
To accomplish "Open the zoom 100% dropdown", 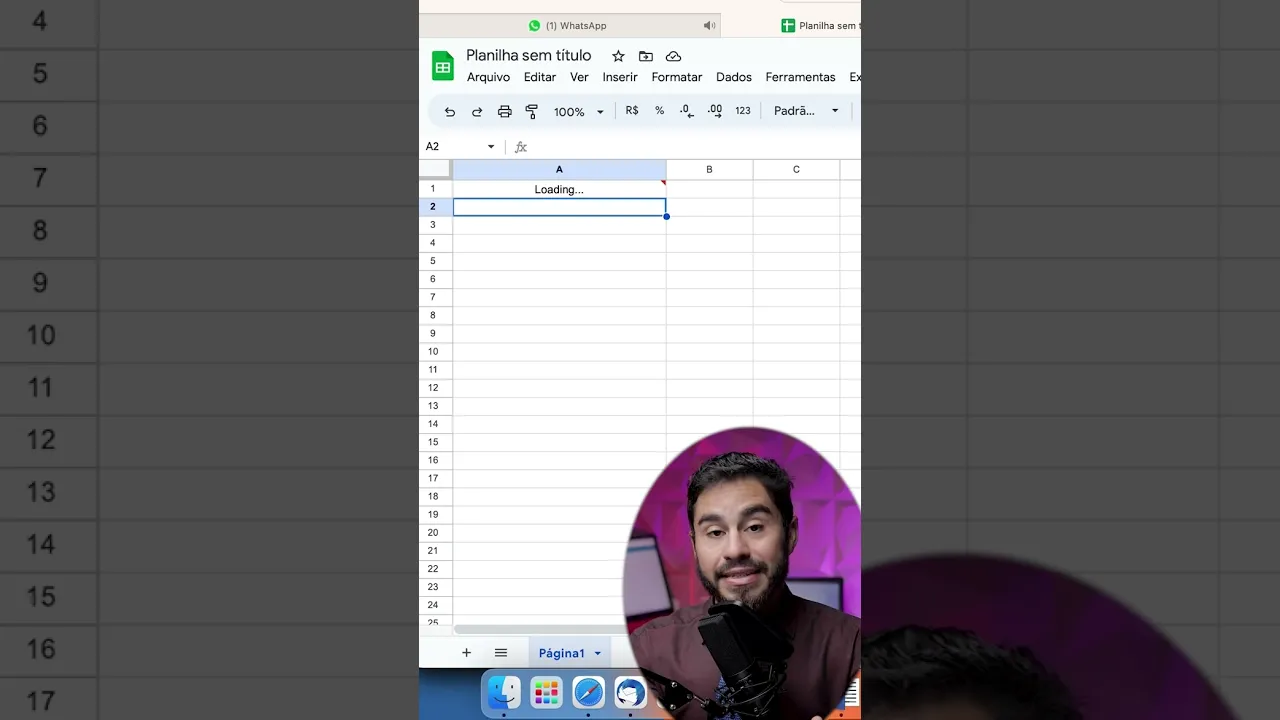I will [x=579, y=112].
